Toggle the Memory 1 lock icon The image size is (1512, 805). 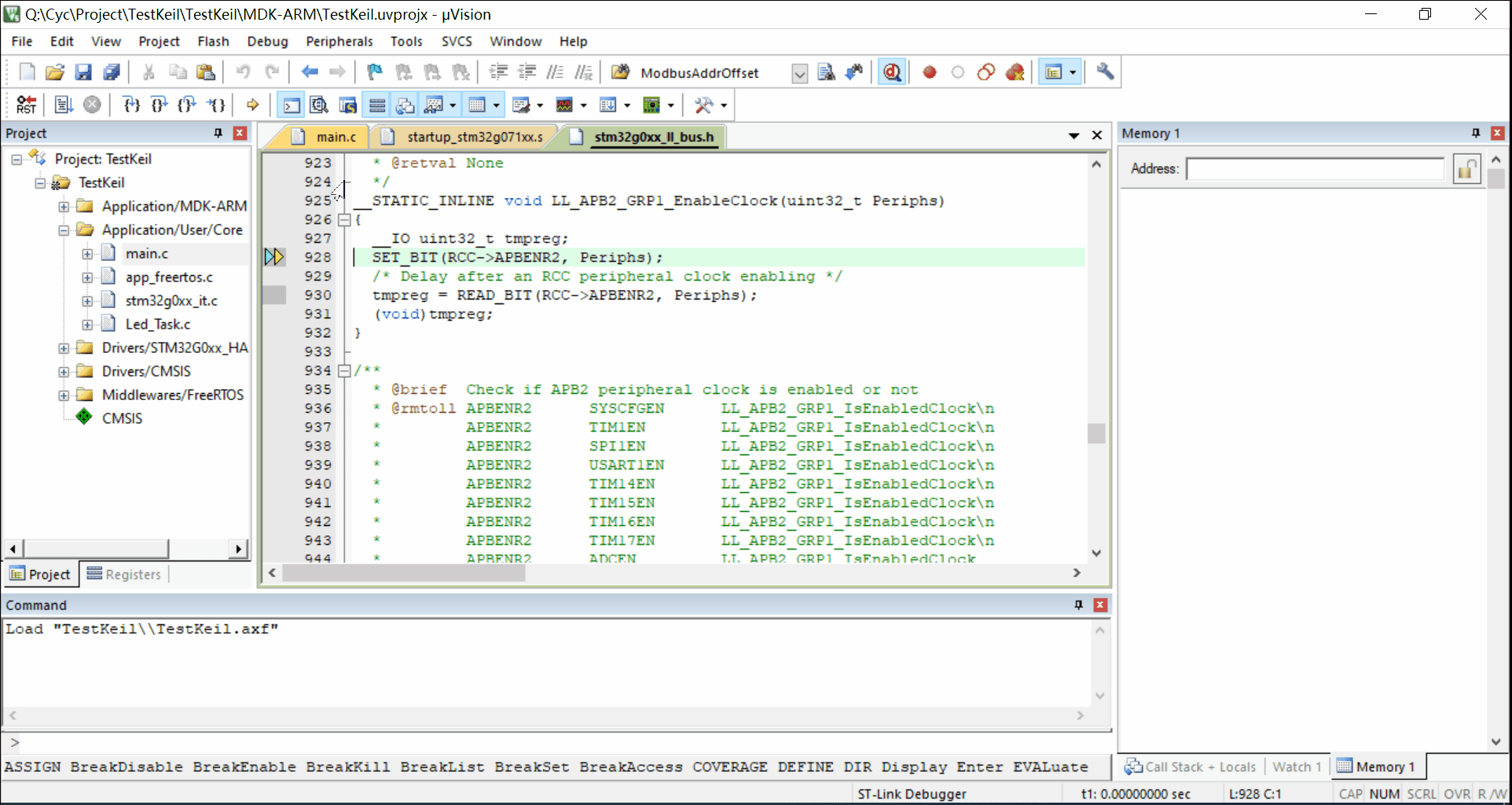point(1466,169)
